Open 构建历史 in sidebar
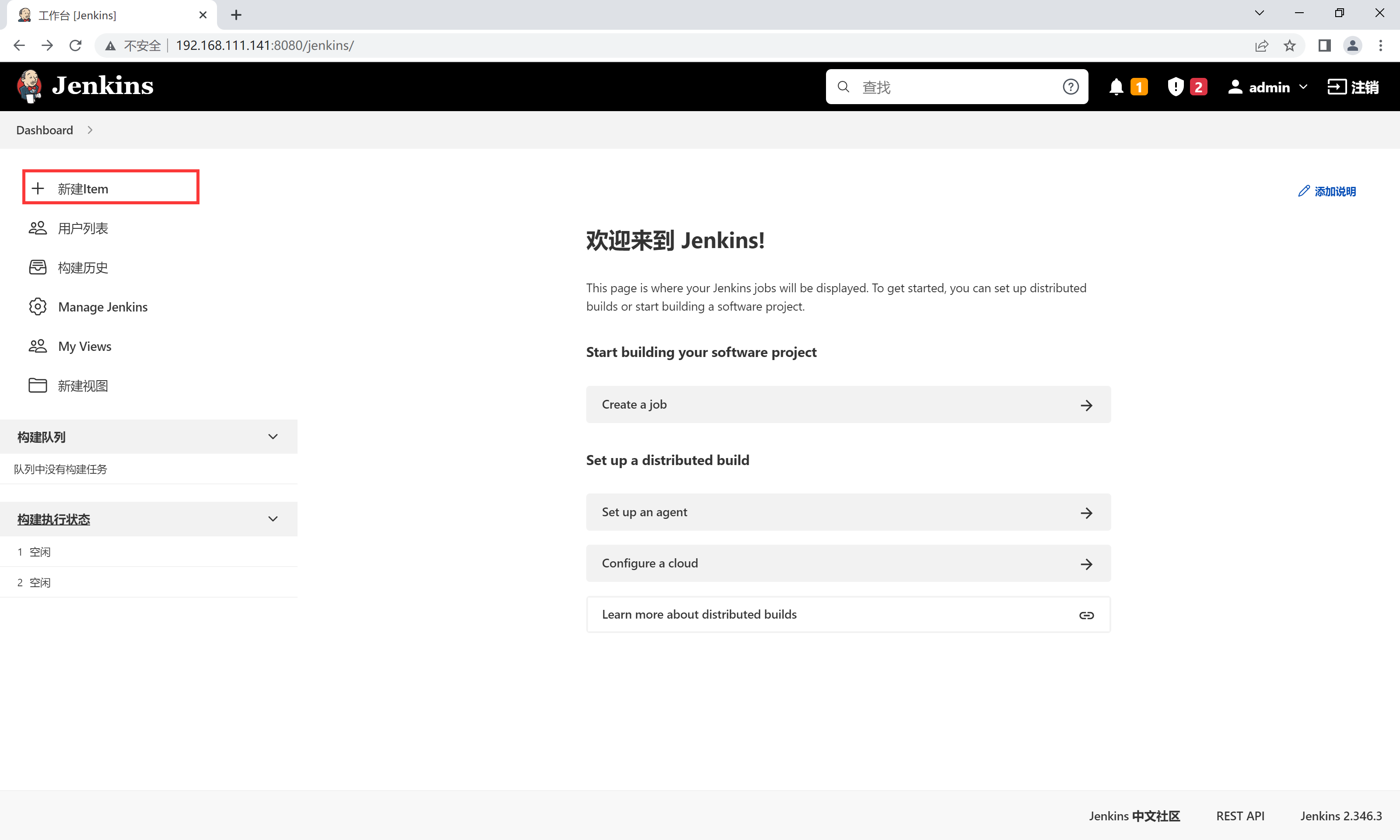 pos(83,268)
